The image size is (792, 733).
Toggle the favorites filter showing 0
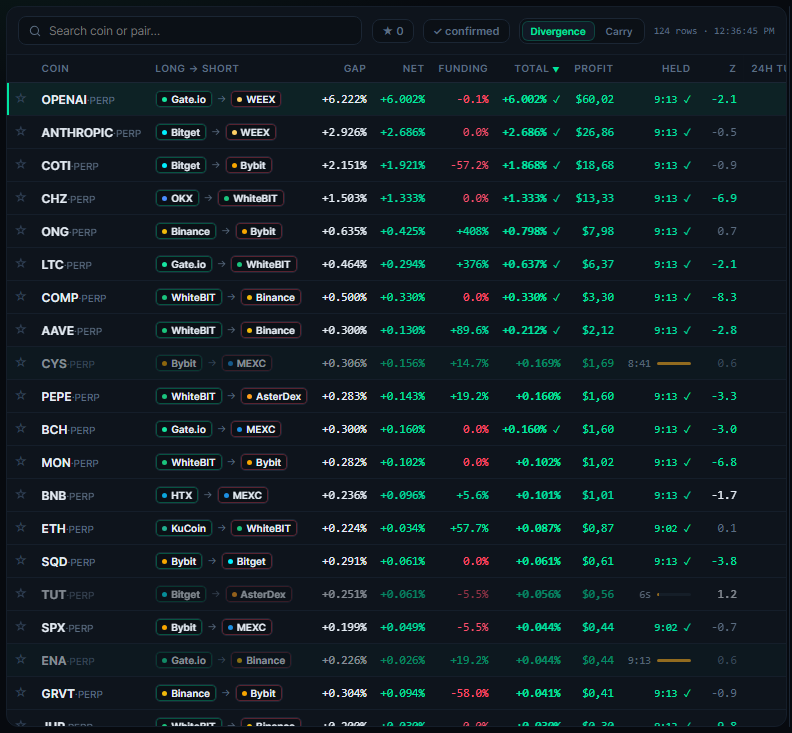coord(393,31)
